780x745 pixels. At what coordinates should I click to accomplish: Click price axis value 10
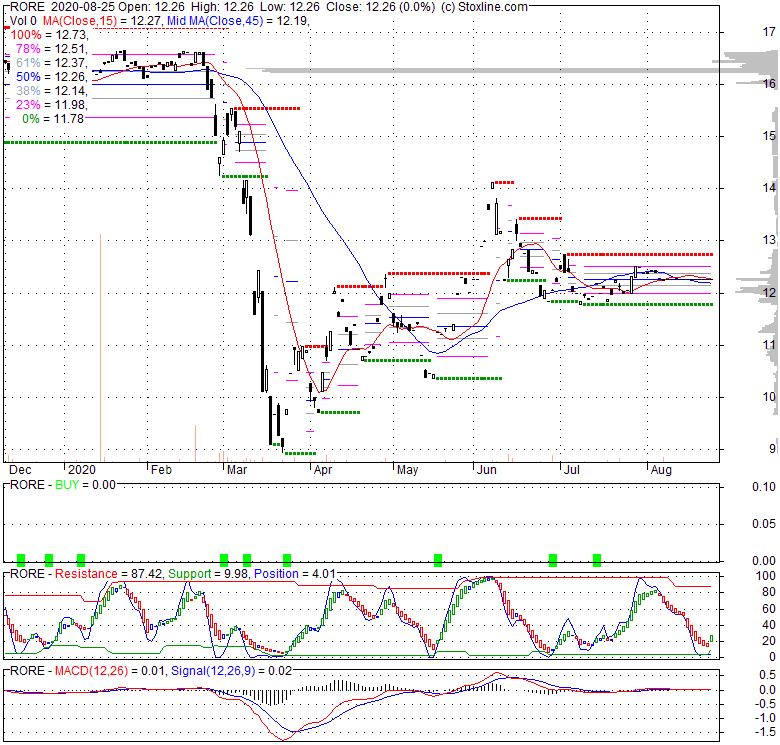pos(769,396)
